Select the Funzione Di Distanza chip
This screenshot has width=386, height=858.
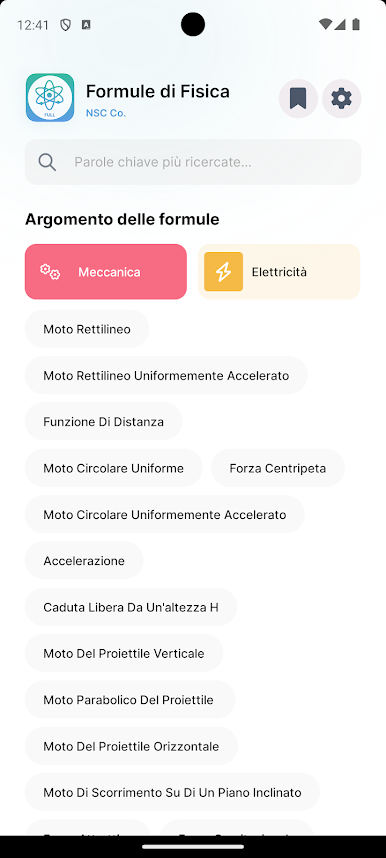click(103, 421)
